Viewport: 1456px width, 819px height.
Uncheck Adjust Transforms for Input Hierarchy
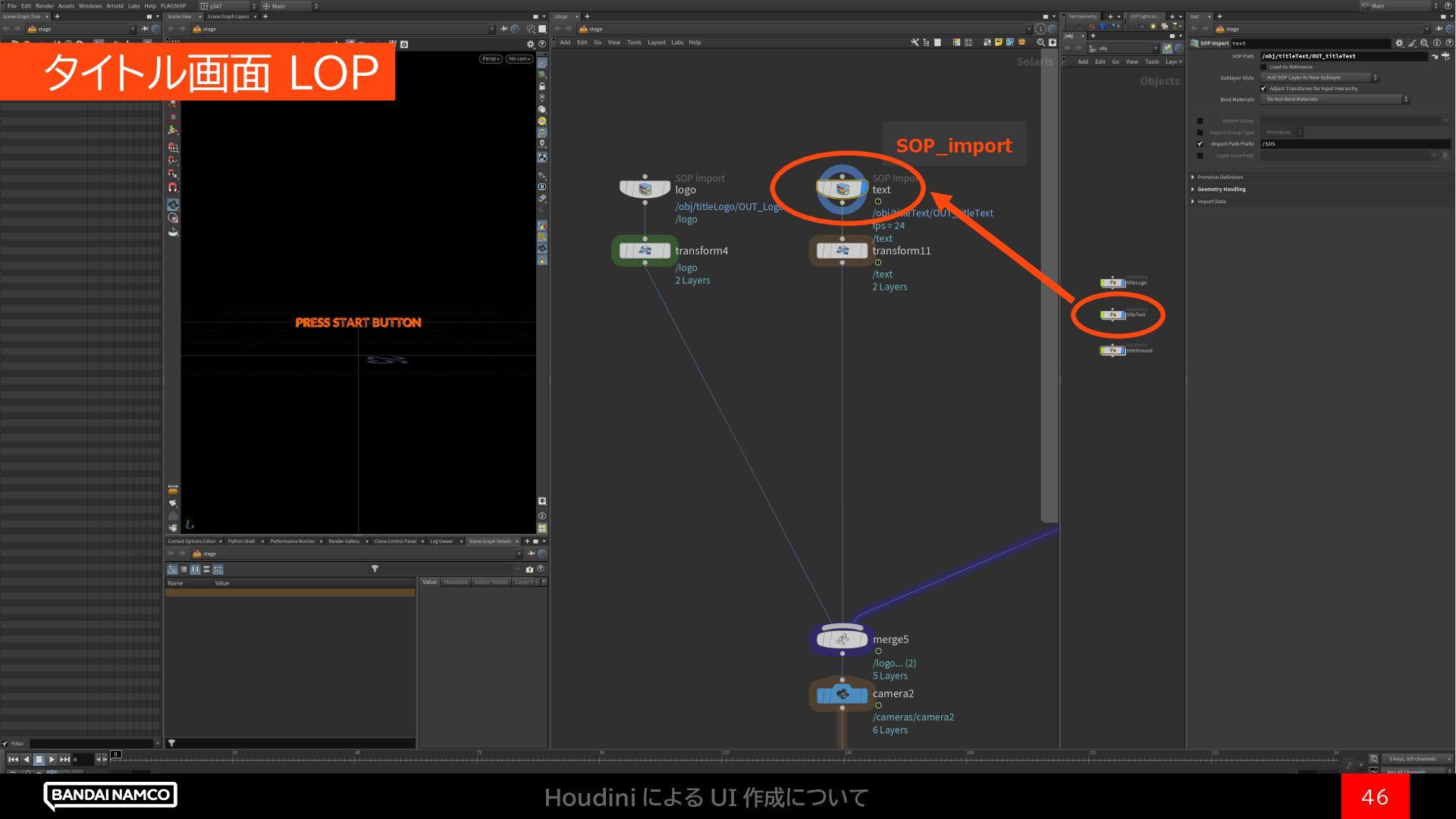pos(1264,89)
